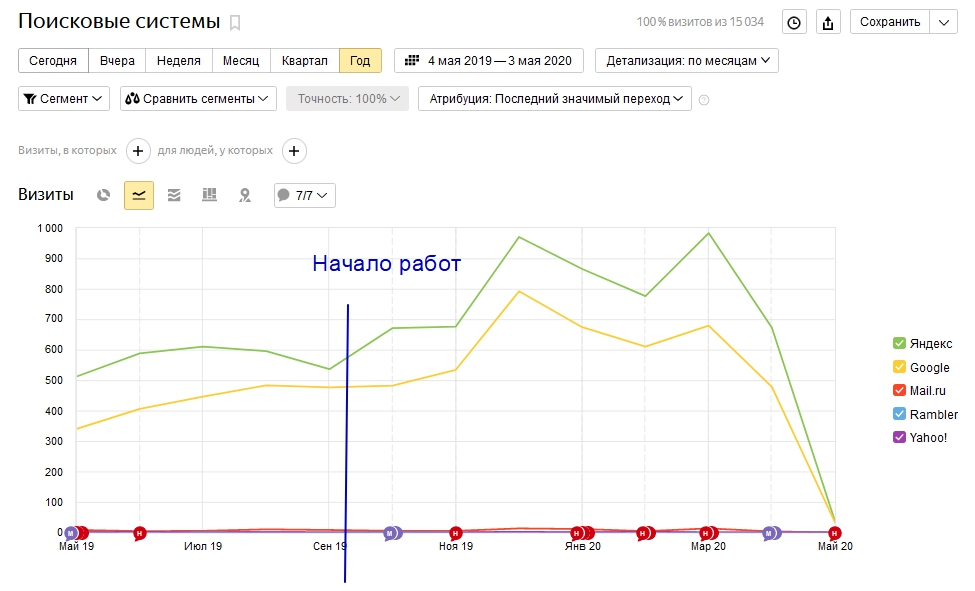Expand the arrow next to Сохранить
975x591 pixels.
coord(943,22)
